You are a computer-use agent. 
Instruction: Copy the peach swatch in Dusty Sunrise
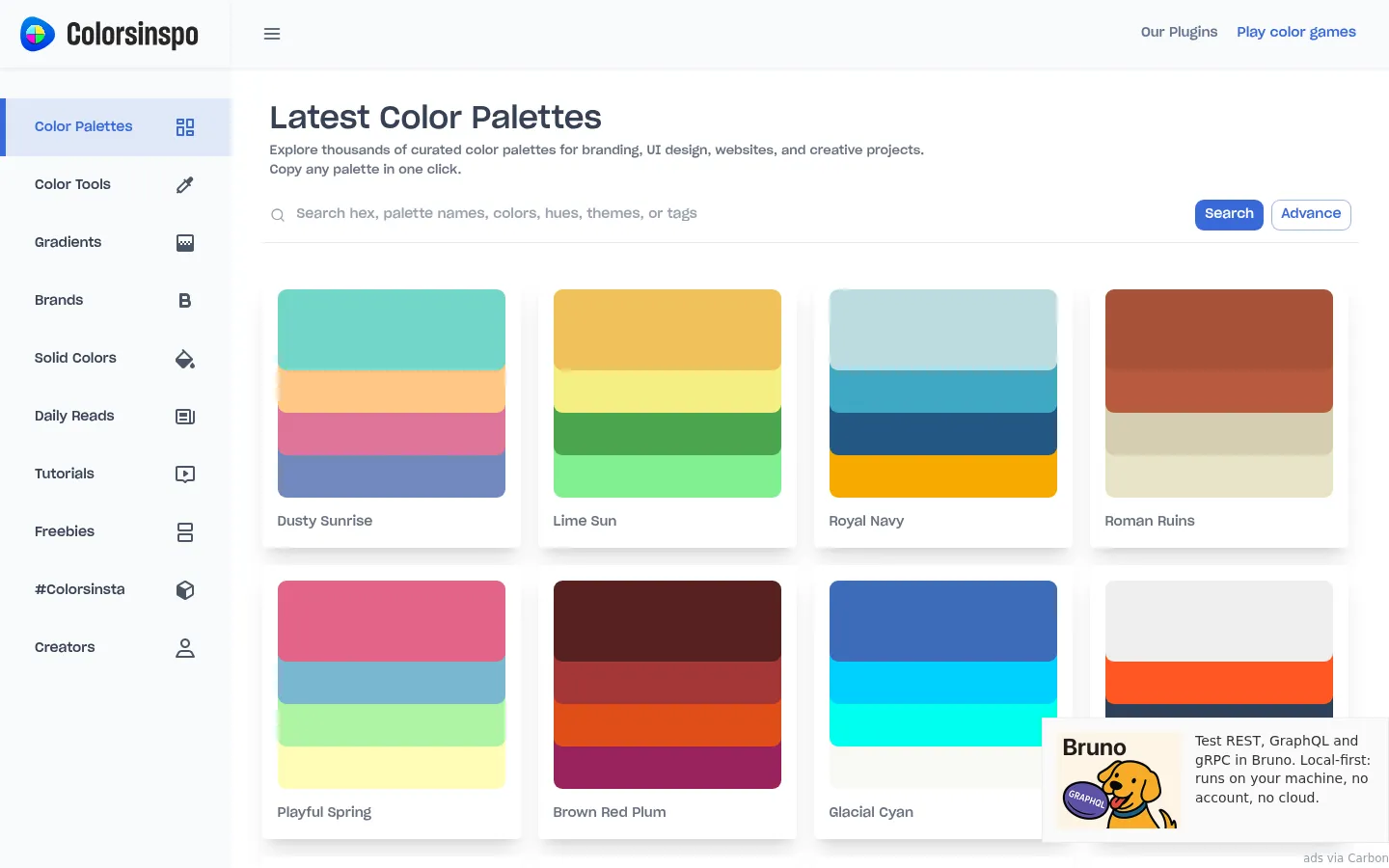tap(392, 392)
